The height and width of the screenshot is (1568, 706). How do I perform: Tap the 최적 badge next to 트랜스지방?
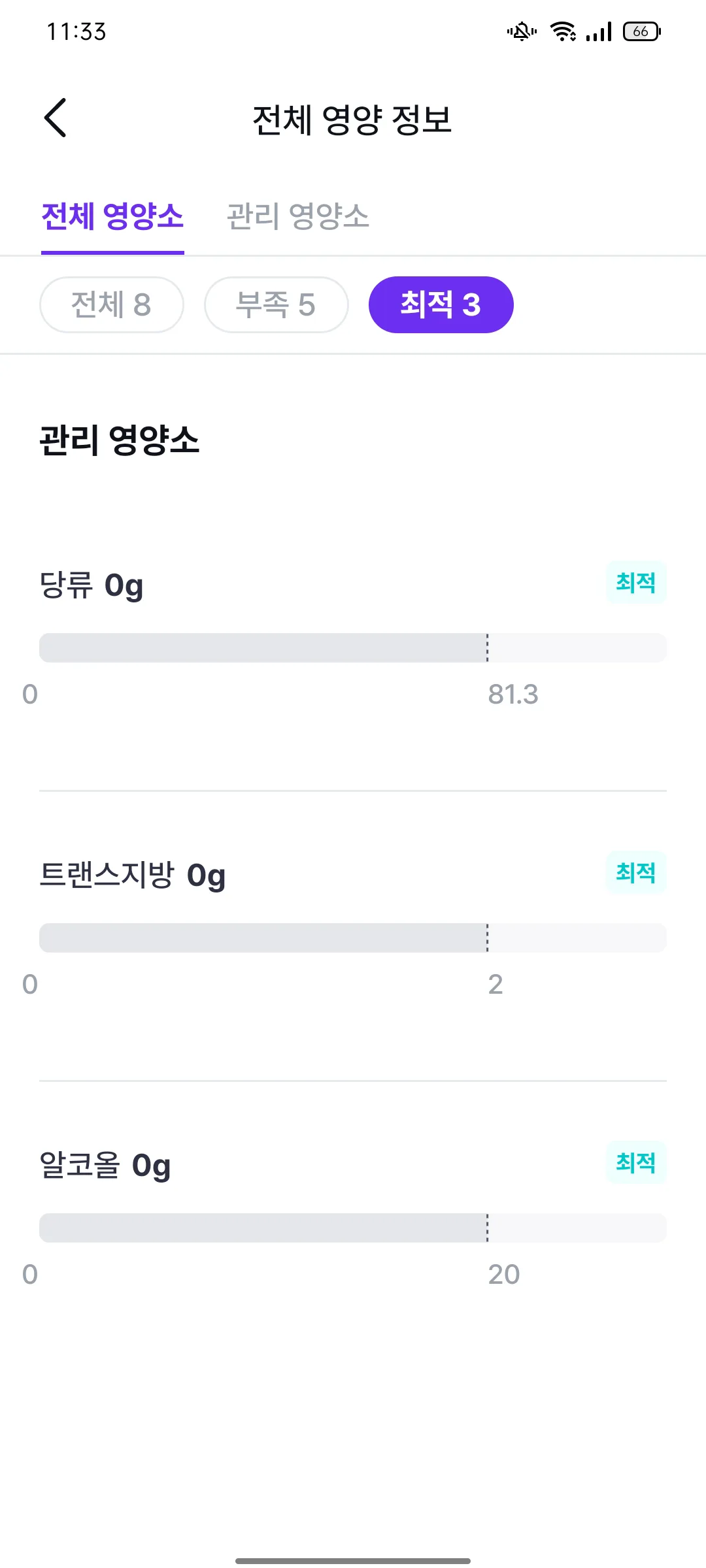(636, 872)
